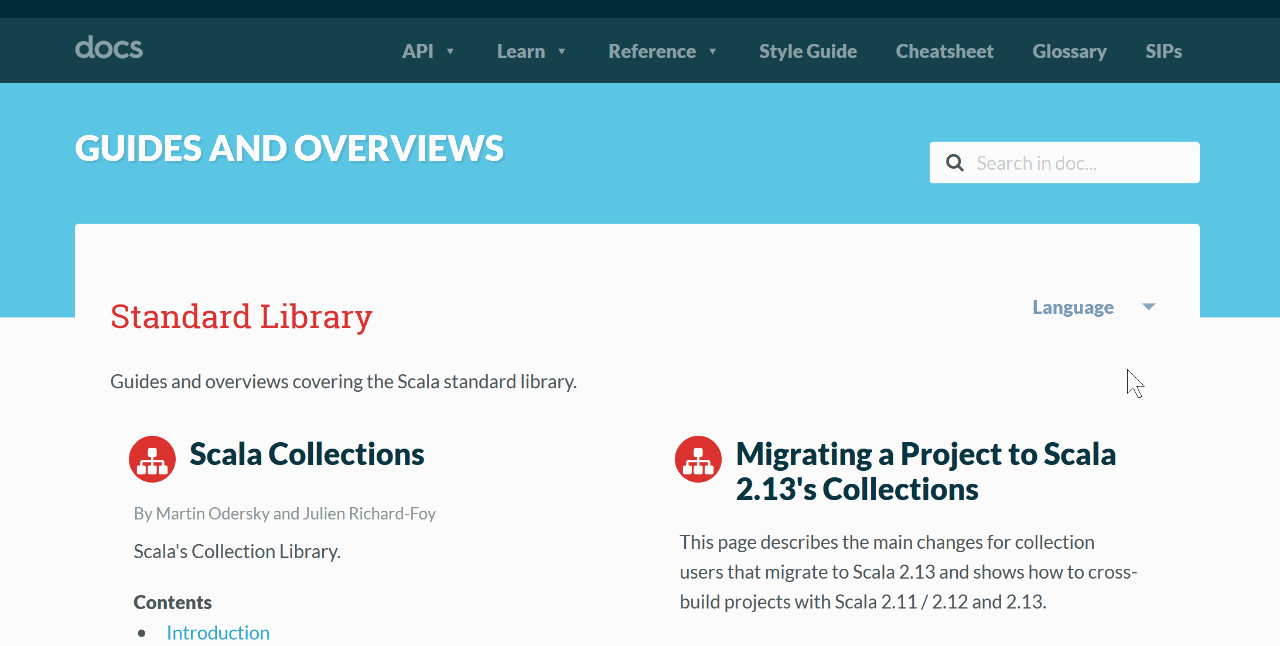Click the Scala Collections hierarchy icon

tap(152, 459)
